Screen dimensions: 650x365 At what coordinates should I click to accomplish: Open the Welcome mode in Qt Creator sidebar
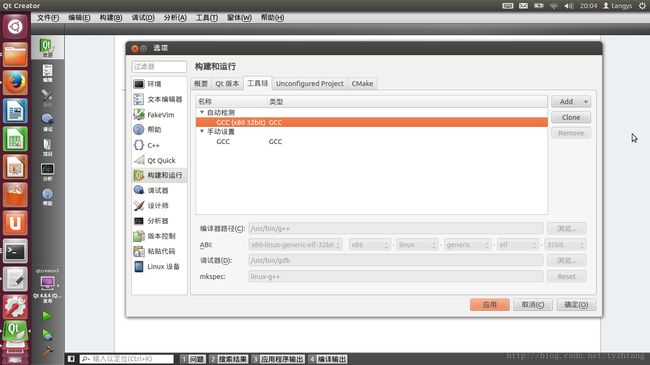pyautogui.click(x=47, y=47)
